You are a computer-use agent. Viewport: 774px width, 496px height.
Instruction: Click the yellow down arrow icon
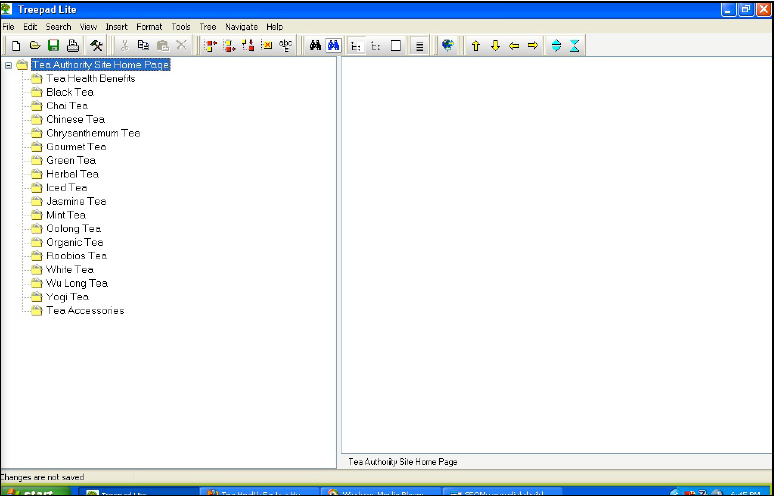click(495, 46)
